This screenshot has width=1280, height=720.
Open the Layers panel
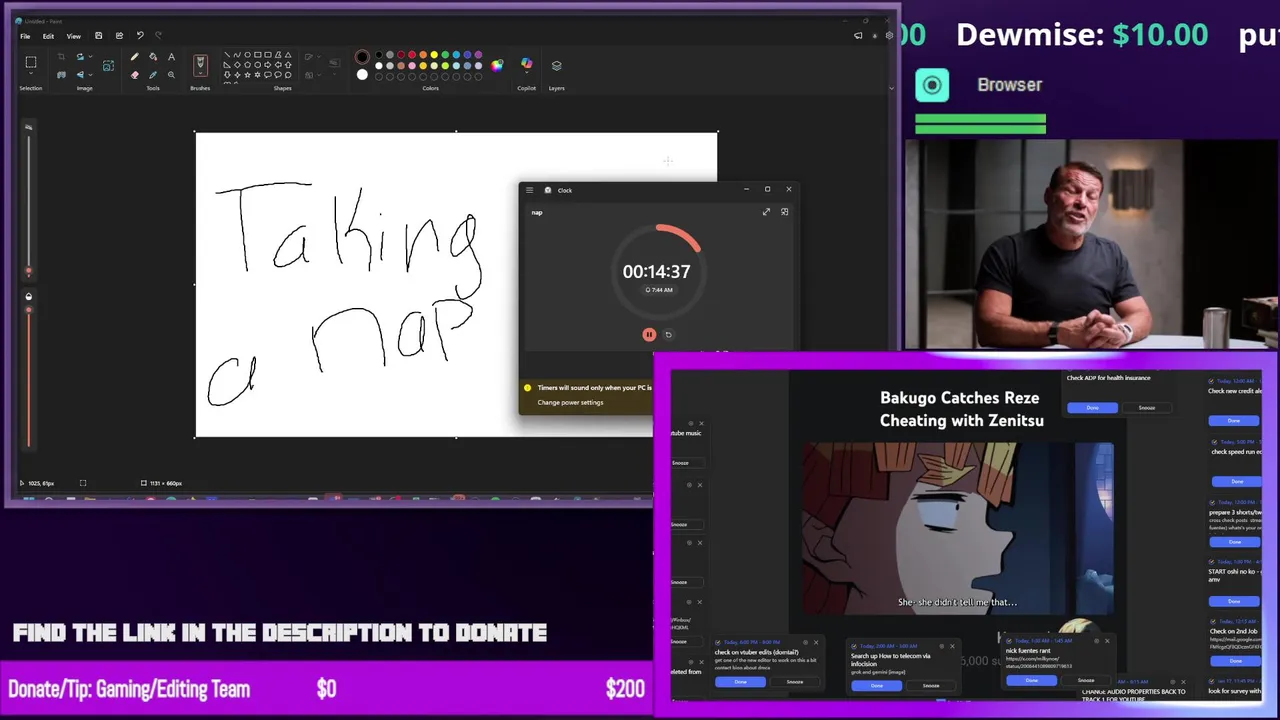tap(557, 65)
